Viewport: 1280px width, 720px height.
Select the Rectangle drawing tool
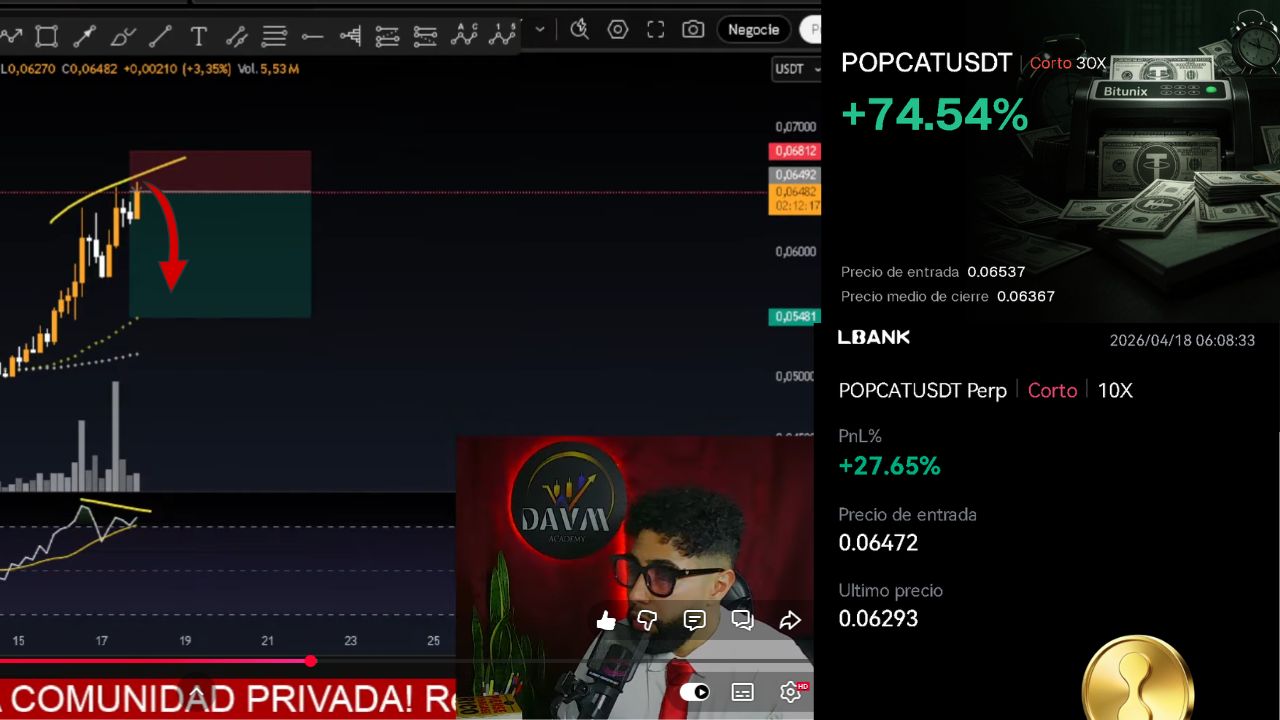pyautogui.click(x=46, y=37)
